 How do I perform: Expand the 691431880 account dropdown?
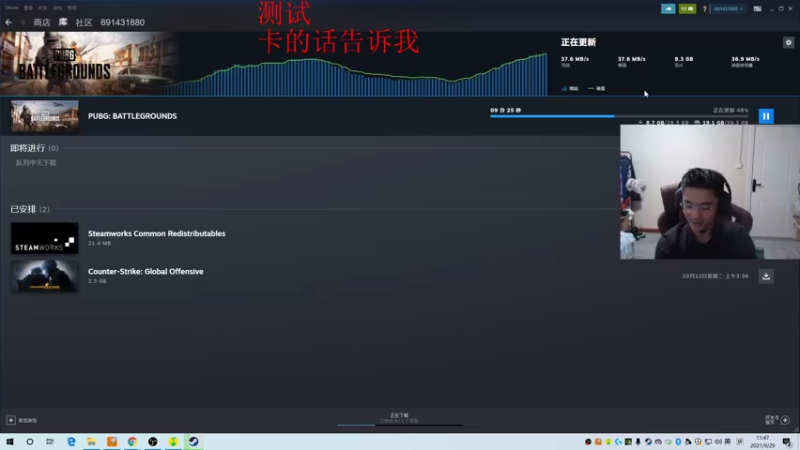click(728, 9)
